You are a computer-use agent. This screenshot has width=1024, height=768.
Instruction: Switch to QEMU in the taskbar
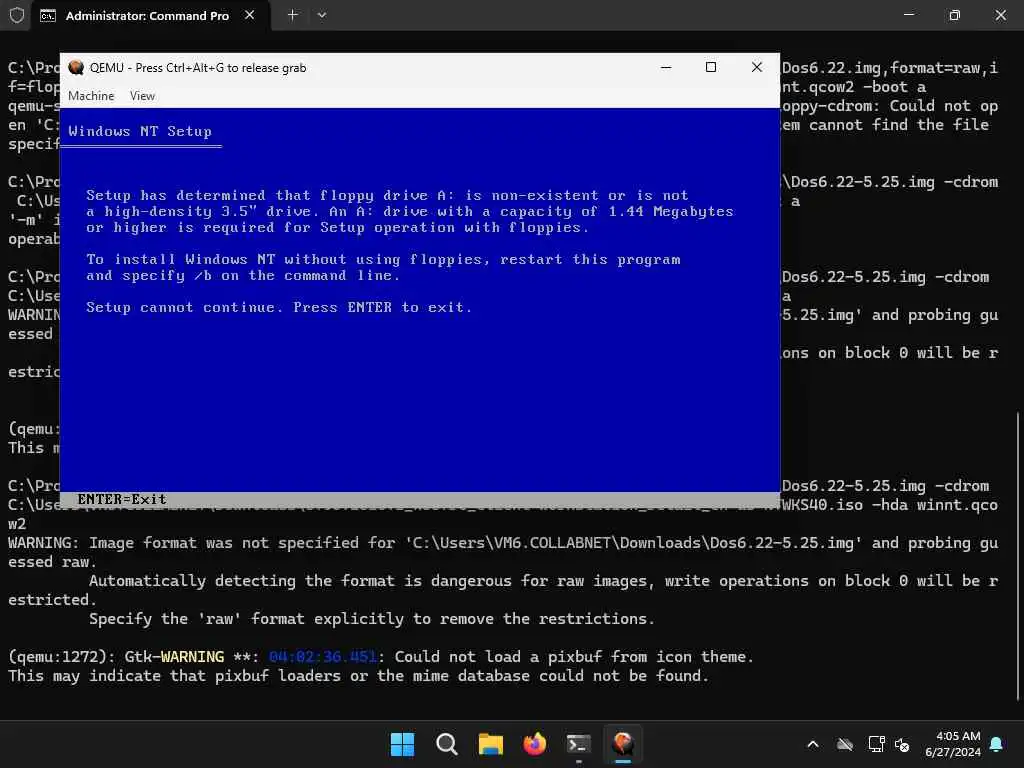coord(623,744)
